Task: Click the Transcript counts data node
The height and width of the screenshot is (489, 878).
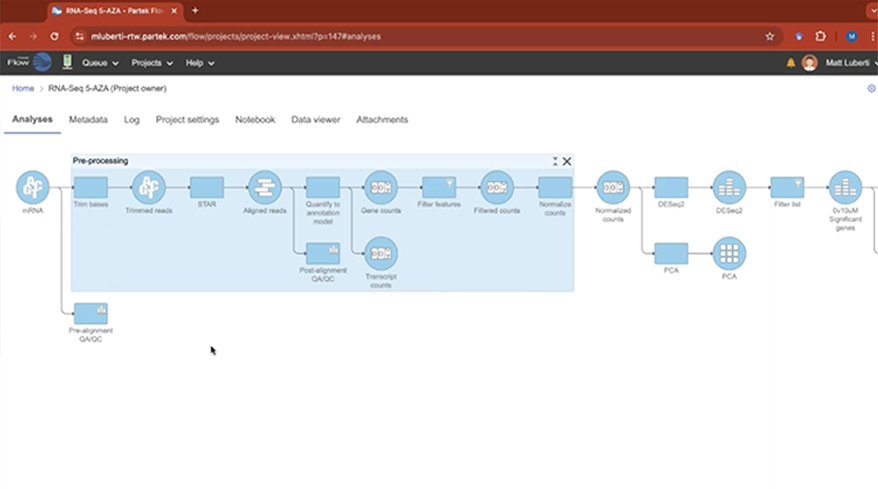Action: 381,253
